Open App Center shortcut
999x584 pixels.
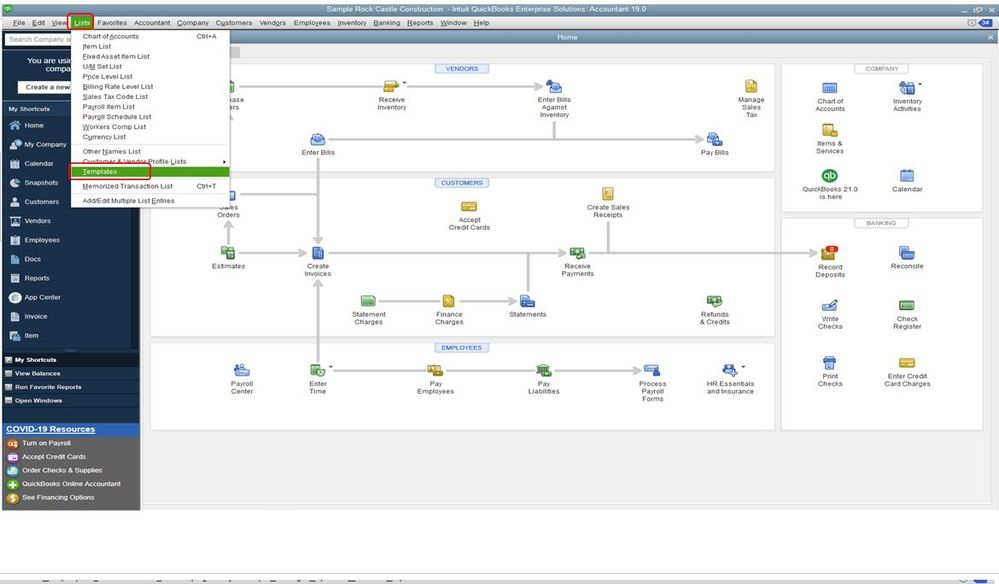coord(42,297)
